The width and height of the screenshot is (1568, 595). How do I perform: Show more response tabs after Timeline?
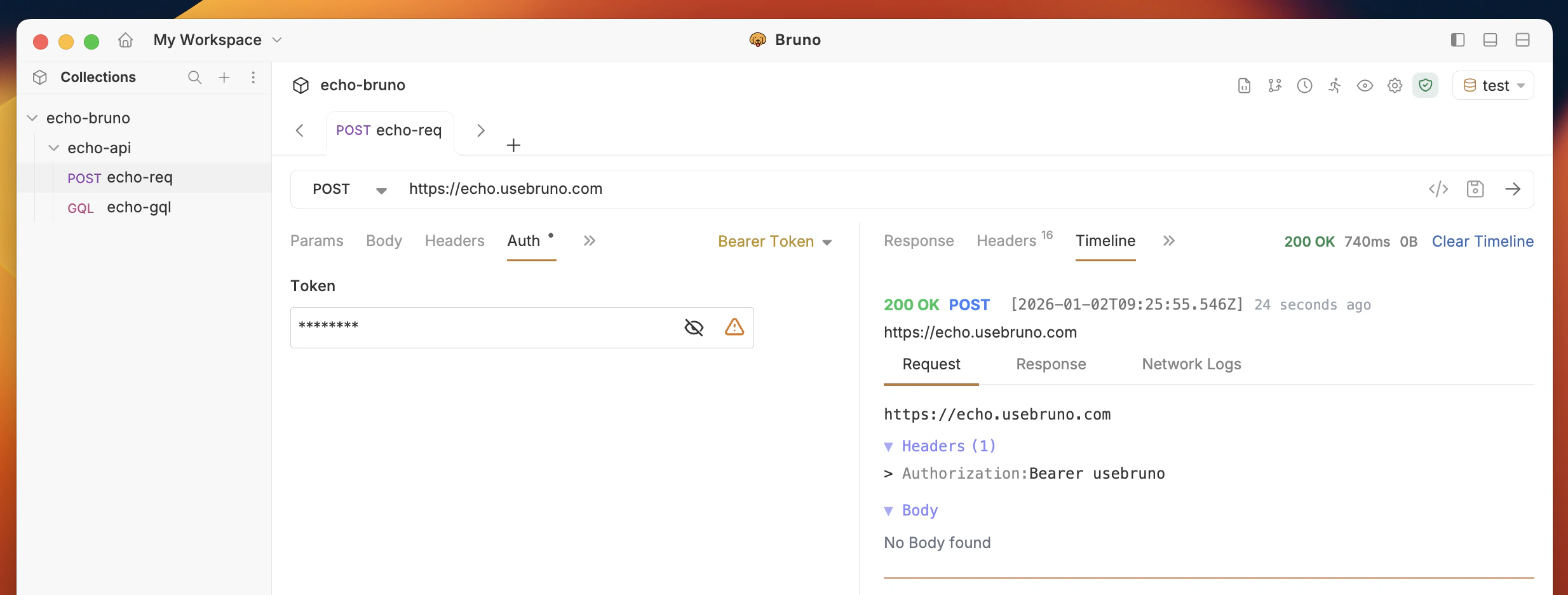point(1169,241)
